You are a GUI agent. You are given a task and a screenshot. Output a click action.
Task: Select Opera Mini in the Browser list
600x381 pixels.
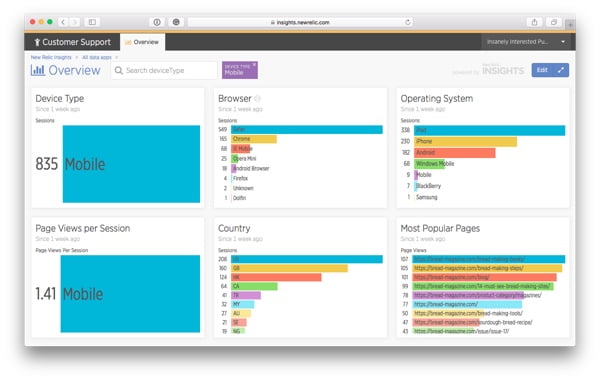coord(244,158)
